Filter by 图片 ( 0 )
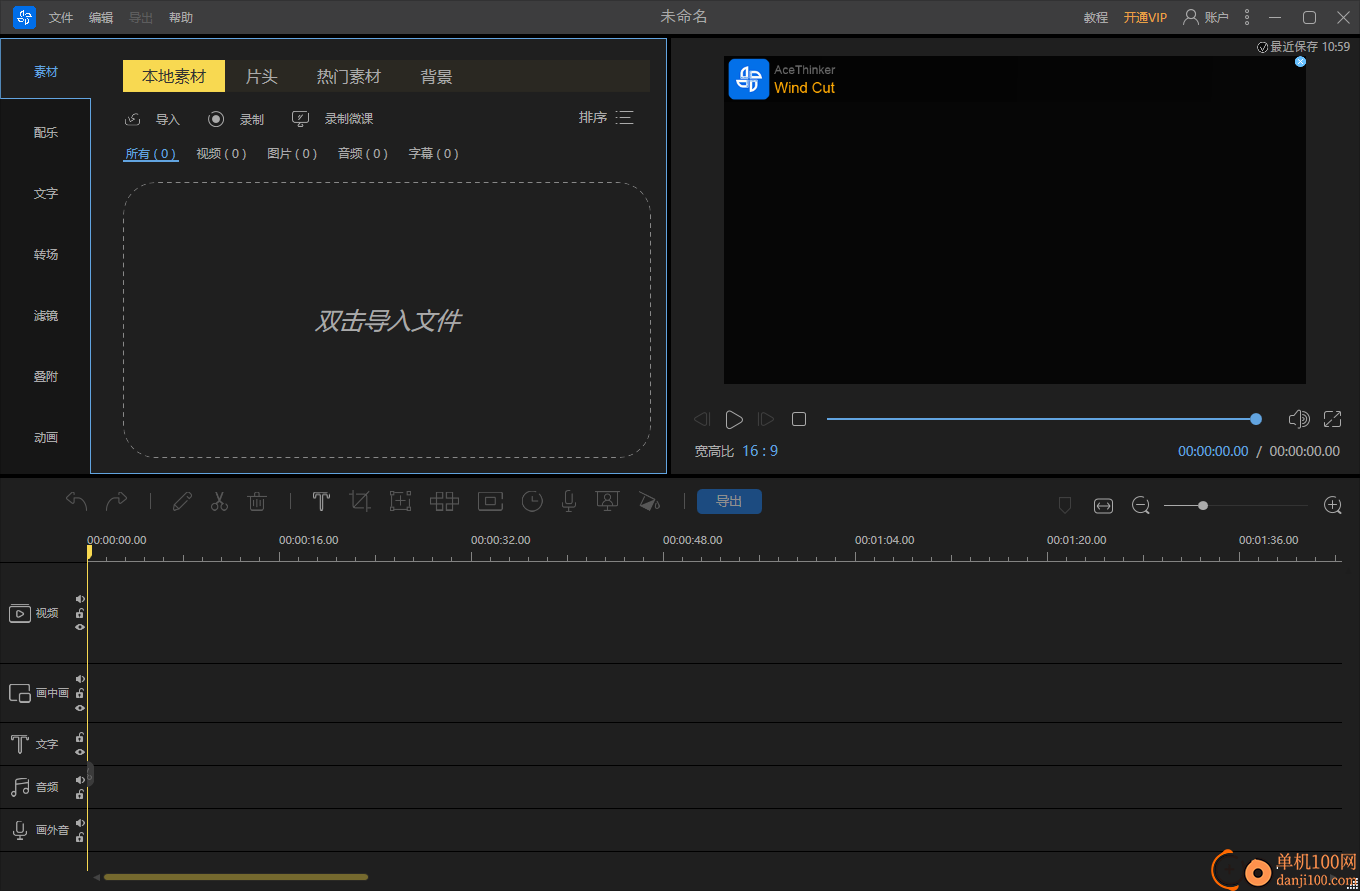The width and height of the screenshot is (1360, 891). (292, 154)
